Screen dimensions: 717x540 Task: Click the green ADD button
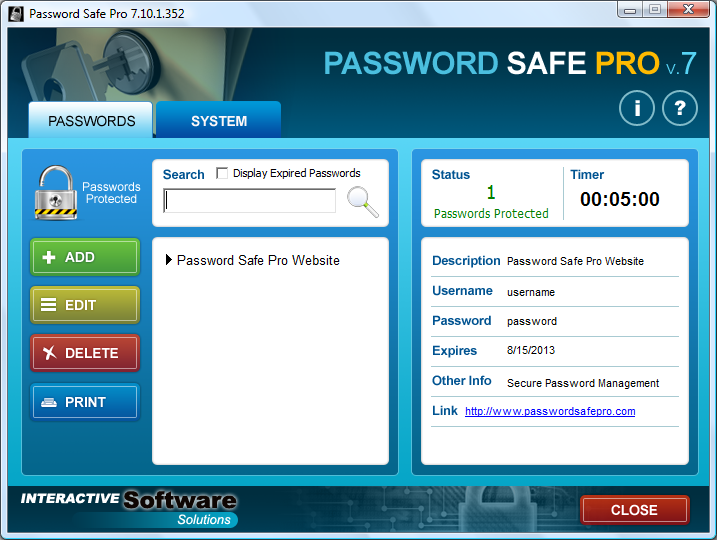tap(85, 257)
